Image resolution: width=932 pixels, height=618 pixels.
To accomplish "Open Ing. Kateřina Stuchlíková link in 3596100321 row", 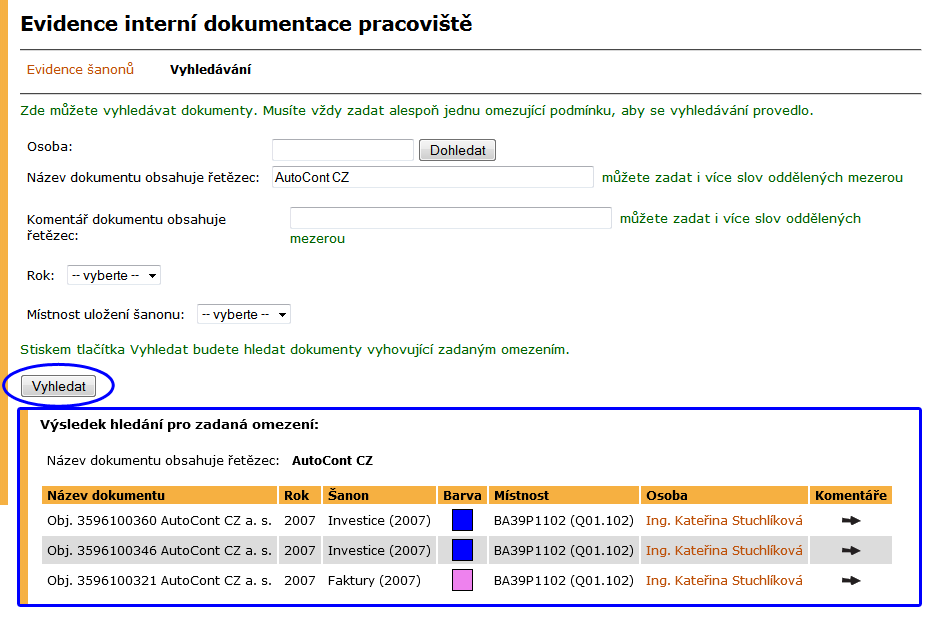I will coord(724,581).
